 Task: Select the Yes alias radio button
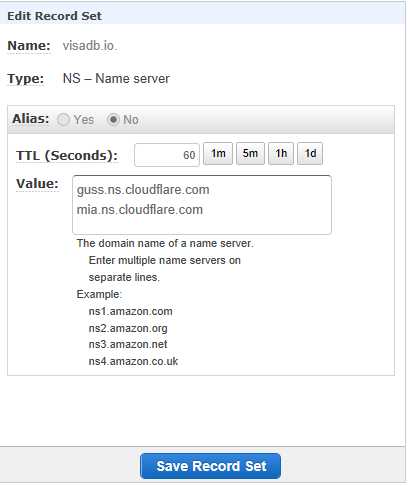[x=63, y=120]
